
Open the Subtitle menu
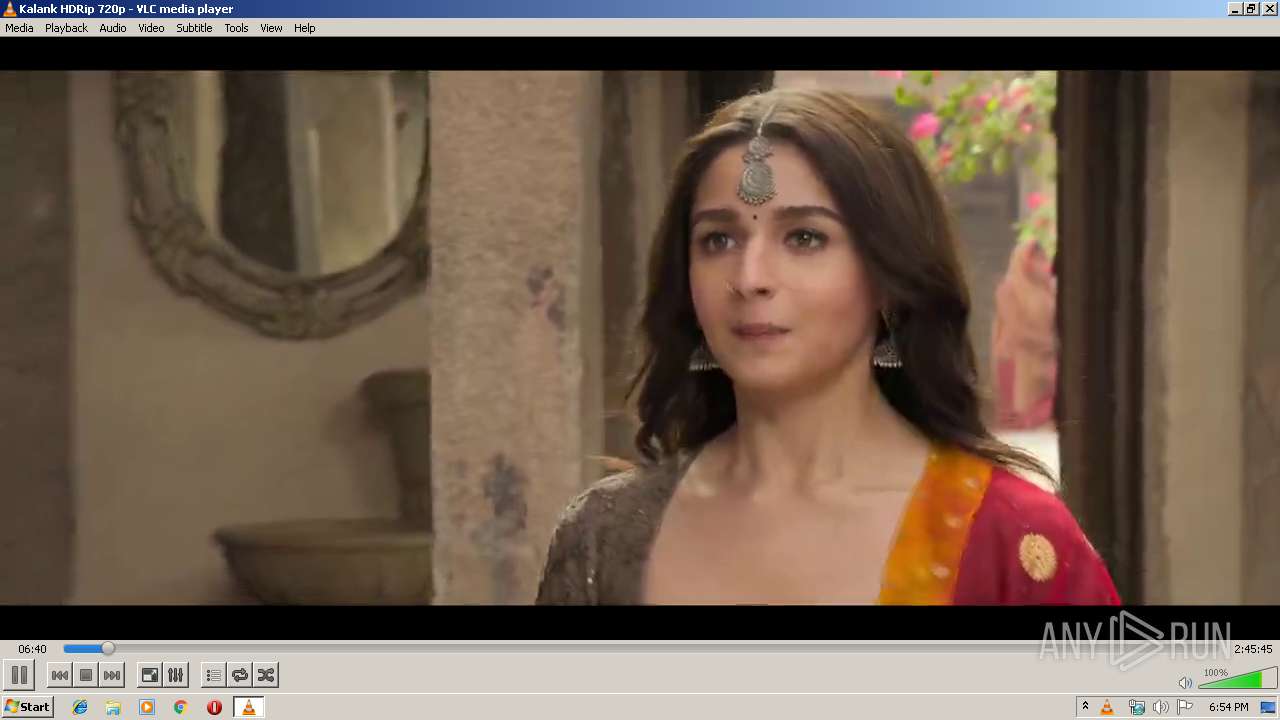[x=194, y=28]
